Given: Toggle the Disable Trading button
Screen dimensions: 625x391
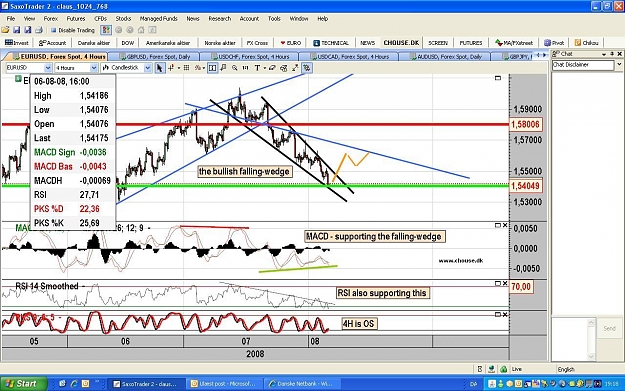Looking at the screenshot, I should (73, 30).
